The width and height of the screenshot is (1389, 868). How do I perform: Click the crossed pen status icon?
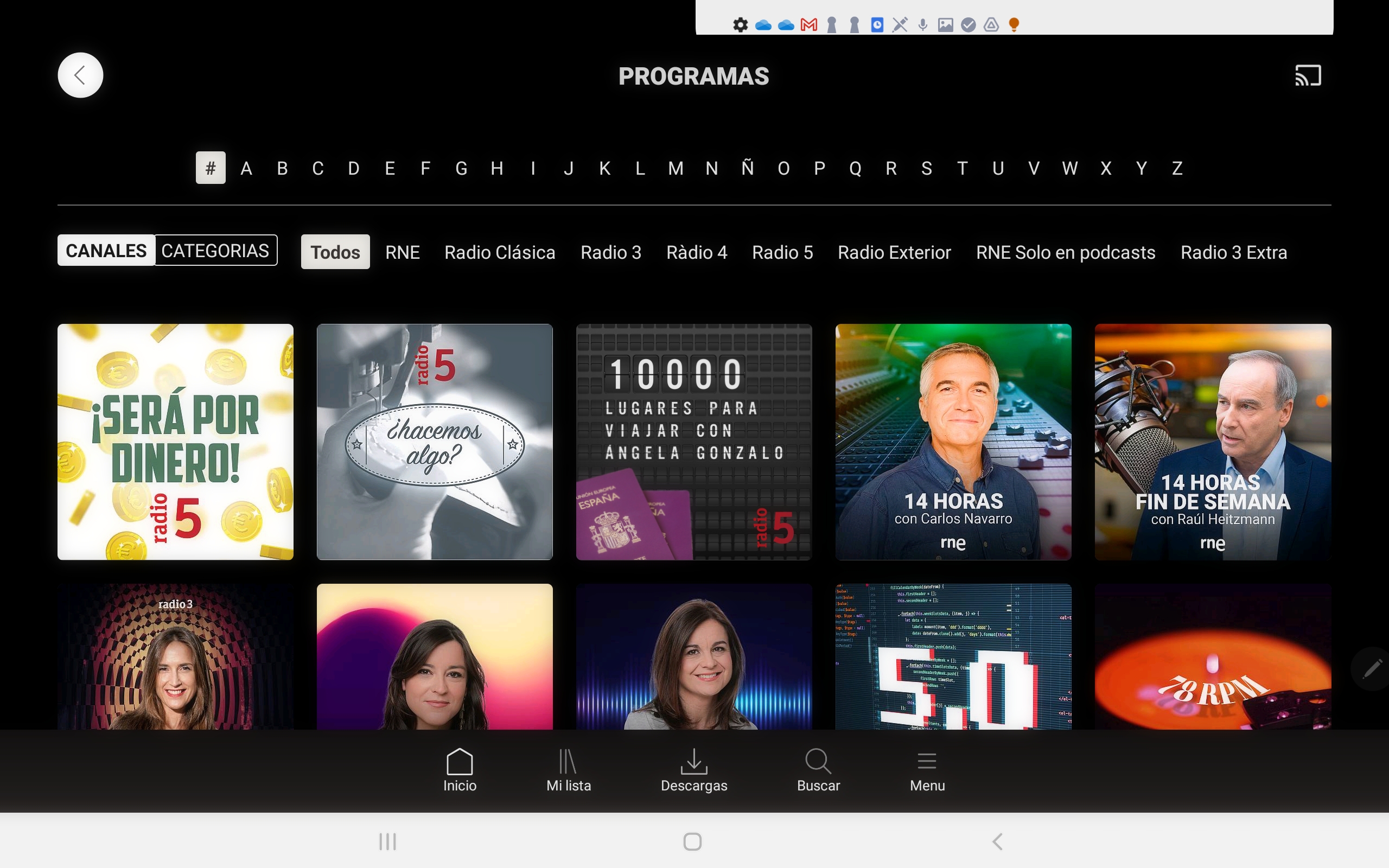click(900, 25)
